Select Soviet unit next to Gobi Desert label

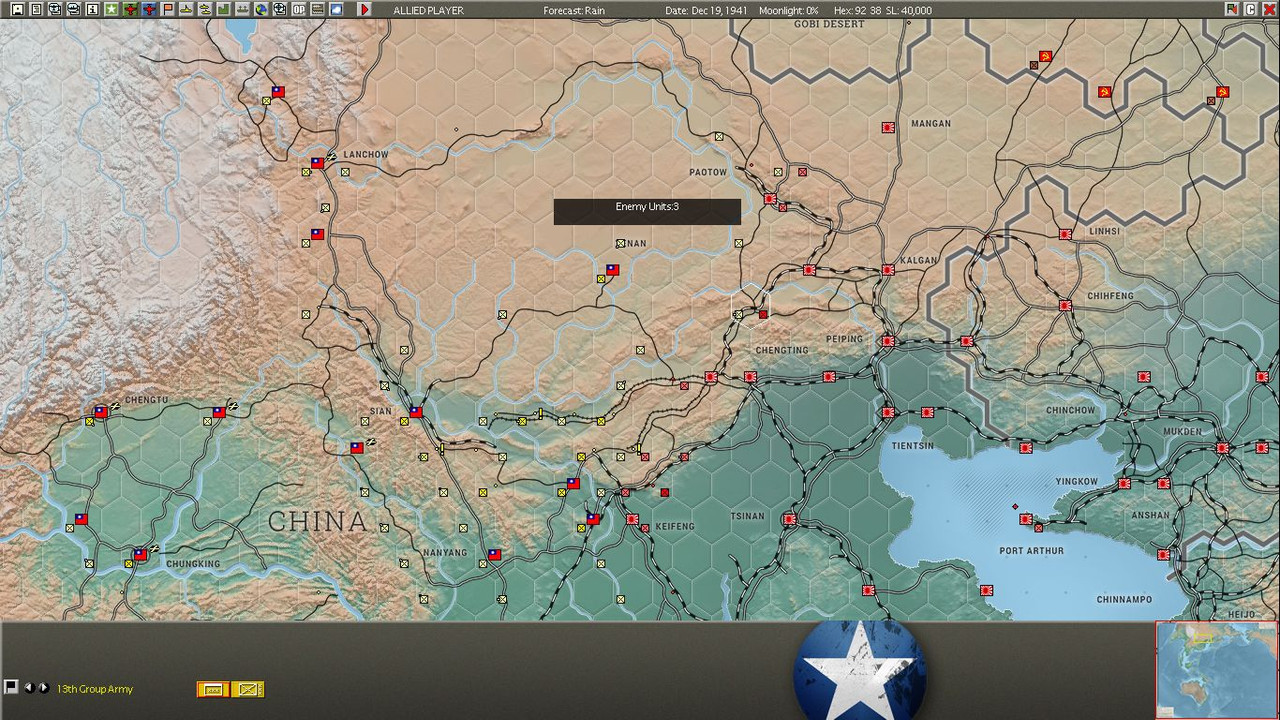click(x=1046, y=56)
